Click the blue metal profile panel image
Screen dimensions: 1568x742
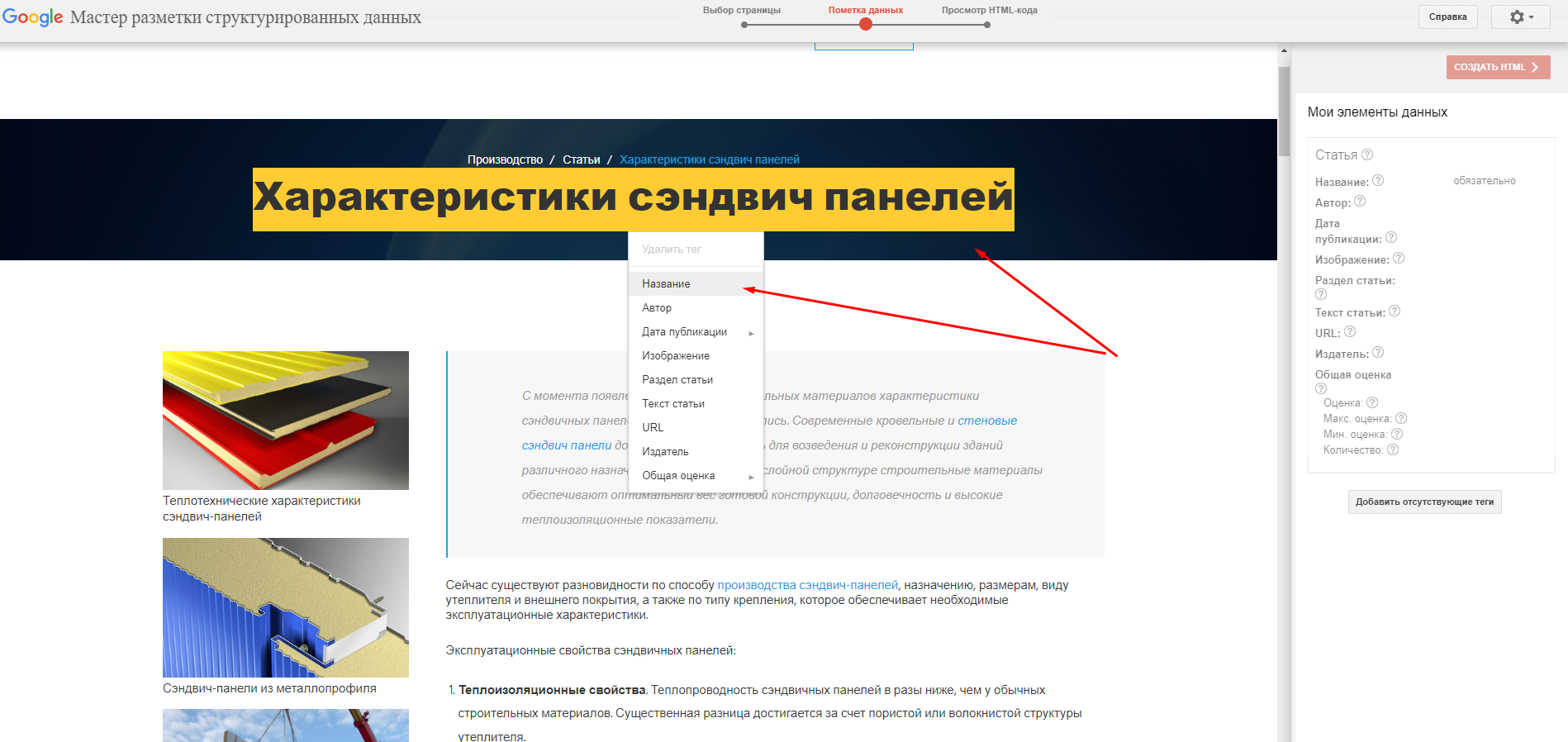coord(286,607)
